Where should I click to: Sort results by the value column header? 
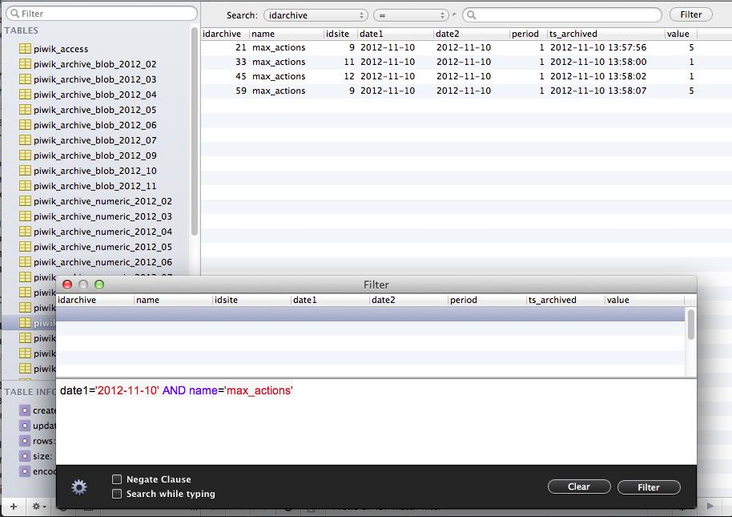pos(681,34)
